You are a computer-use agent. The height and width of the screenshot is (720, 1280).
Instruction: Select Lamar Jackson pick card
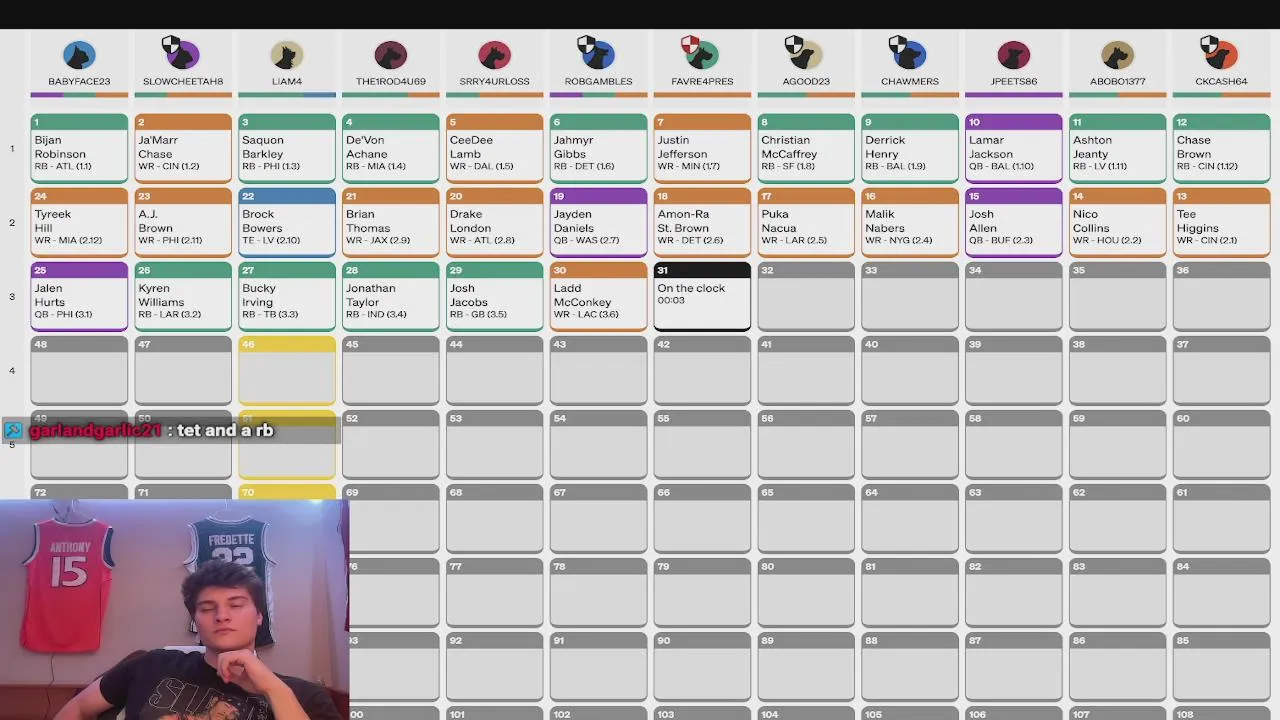pyautogui.click(x=1014, y=148)
